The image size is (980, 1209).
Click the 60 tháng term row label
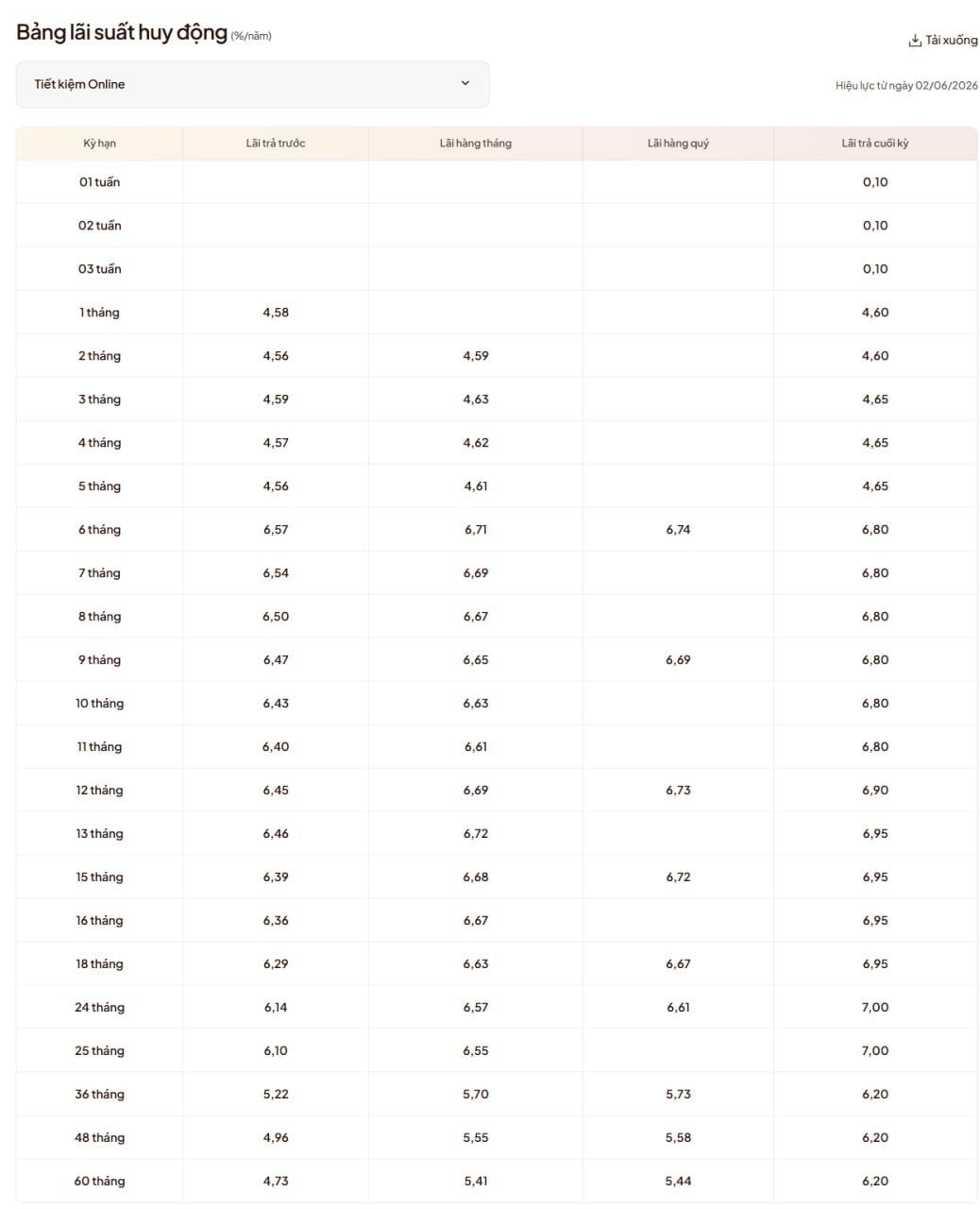pos(99,1182)
